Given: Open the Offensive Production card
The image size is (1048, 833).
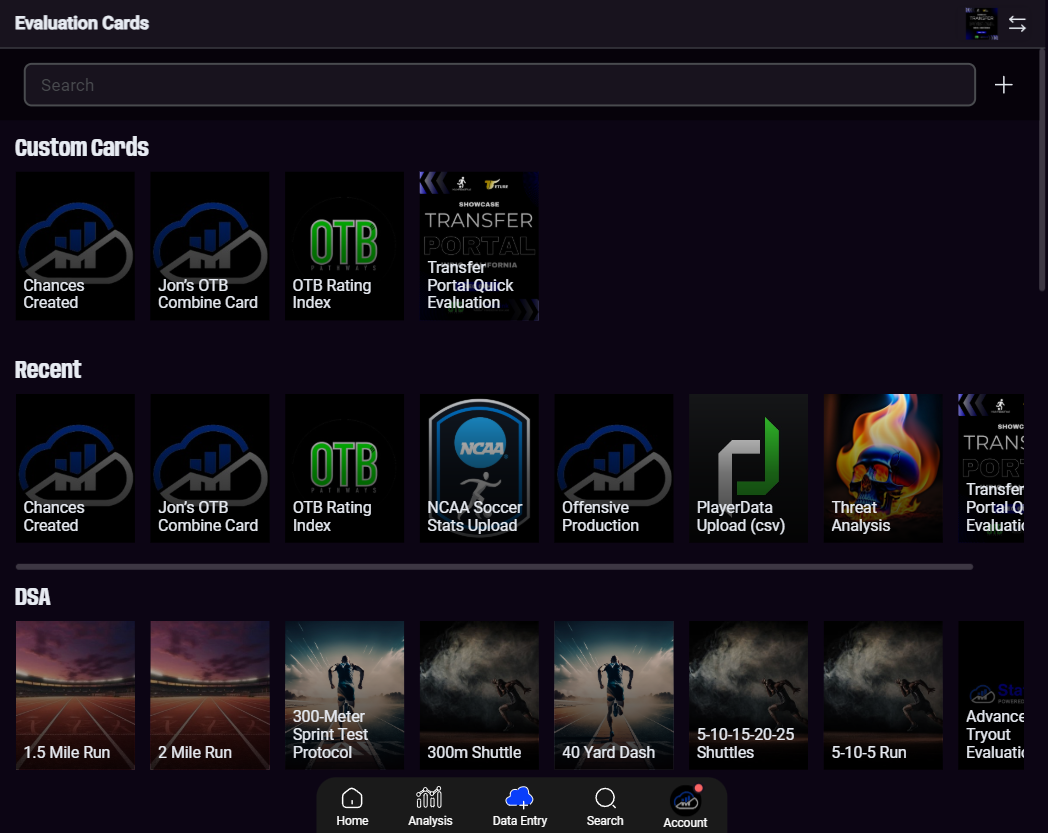Looking at the screenshot, I should pyautogui.click(x=614, y=468).
